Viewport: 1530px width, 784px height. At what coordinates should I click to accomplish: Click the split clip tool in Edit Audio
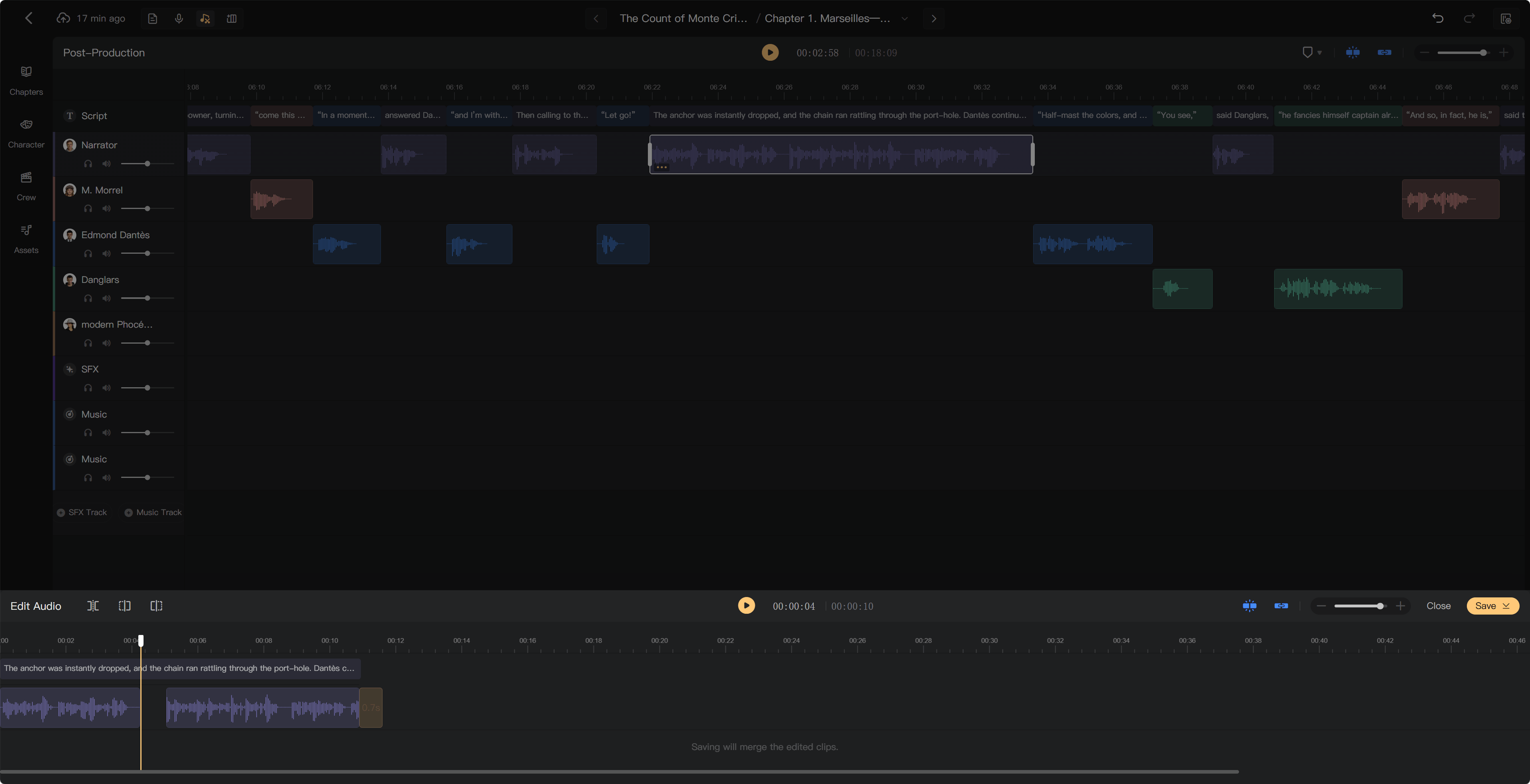click(93, 606)
